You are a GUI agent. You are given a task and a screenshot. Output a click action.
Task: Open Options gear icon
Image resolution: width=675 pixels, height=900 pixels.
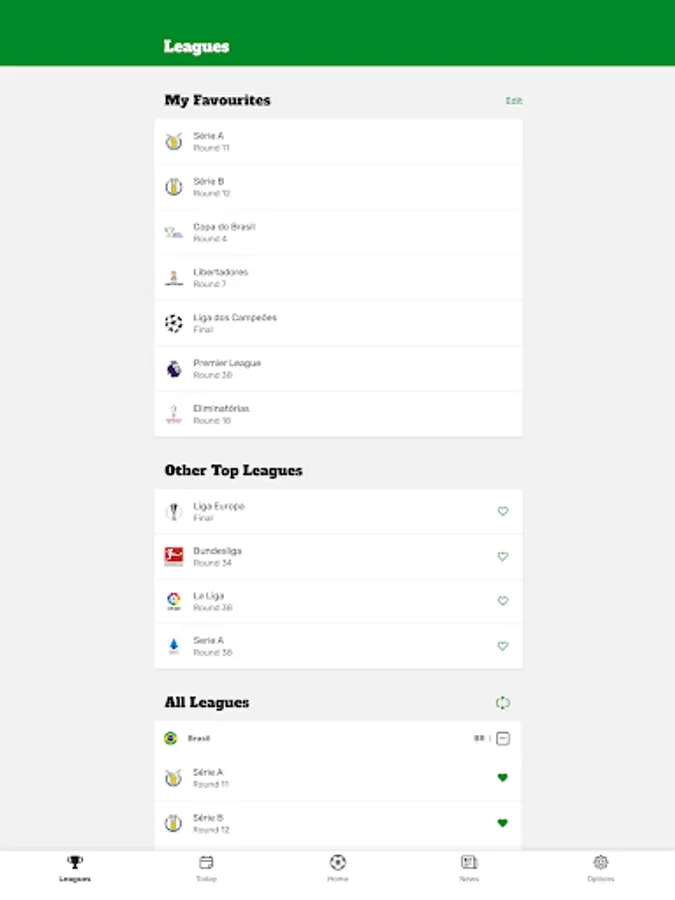coord(600,862)
